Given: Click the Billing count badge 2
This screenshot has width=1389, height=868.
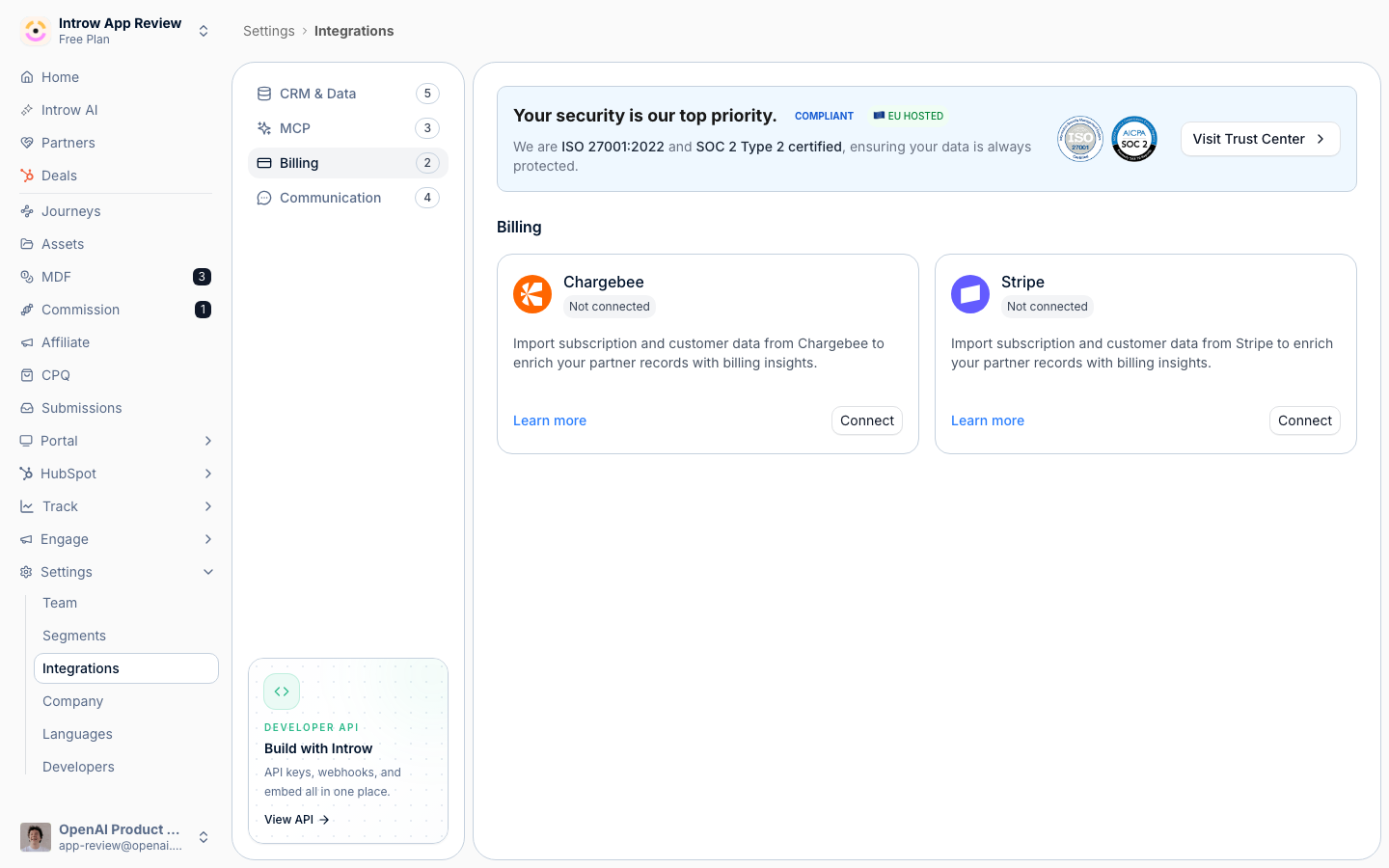Looking at the screenshot, I should [x=427, y=163].
